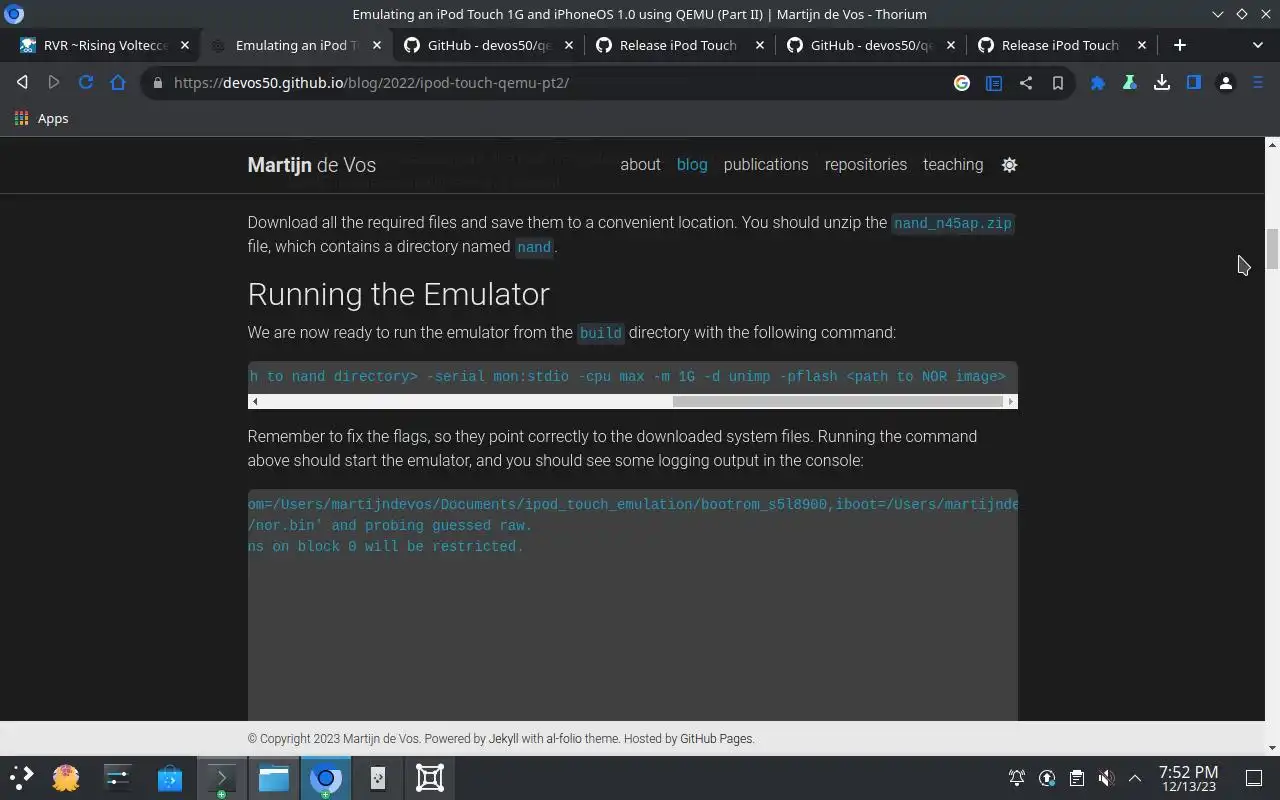Screen dimensions: 1280x800
Task: Open the repositories page
Action: tap(866, 165)
